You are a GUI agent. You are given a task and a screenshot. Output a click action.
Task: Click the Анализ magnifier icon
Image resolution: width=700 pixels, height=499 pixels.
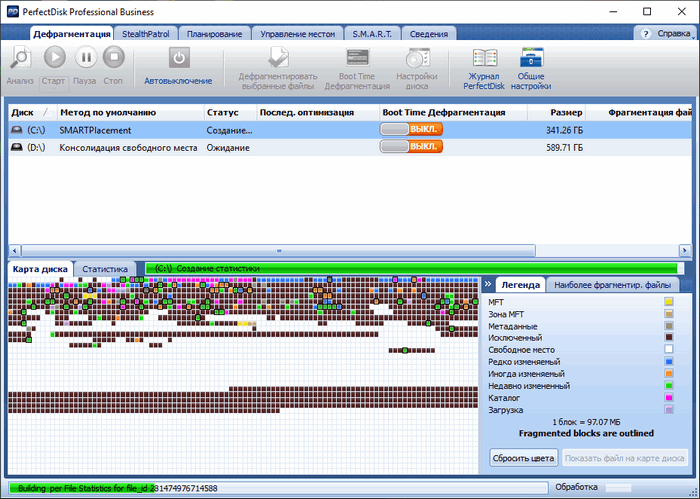tap(20, 58)
